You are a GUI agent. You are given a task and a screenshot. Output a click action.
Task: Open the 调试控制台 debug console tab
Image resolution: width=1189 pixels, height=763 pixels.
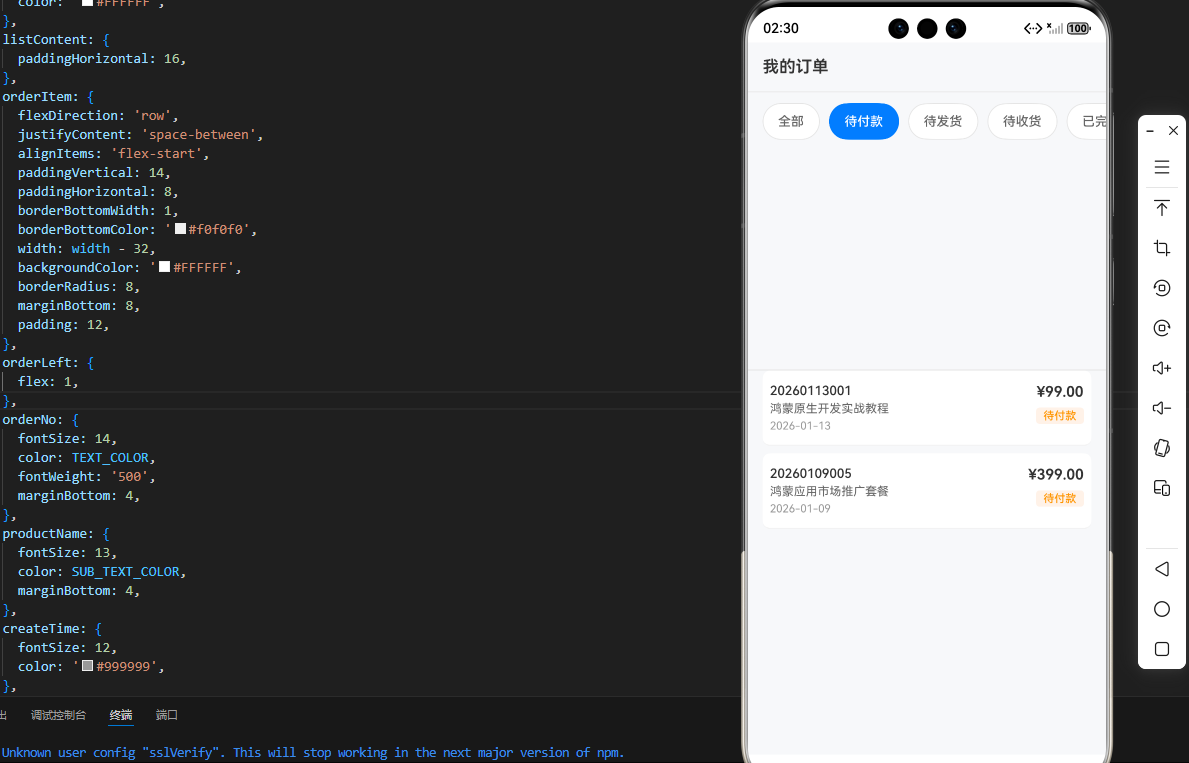coord(58,715)
